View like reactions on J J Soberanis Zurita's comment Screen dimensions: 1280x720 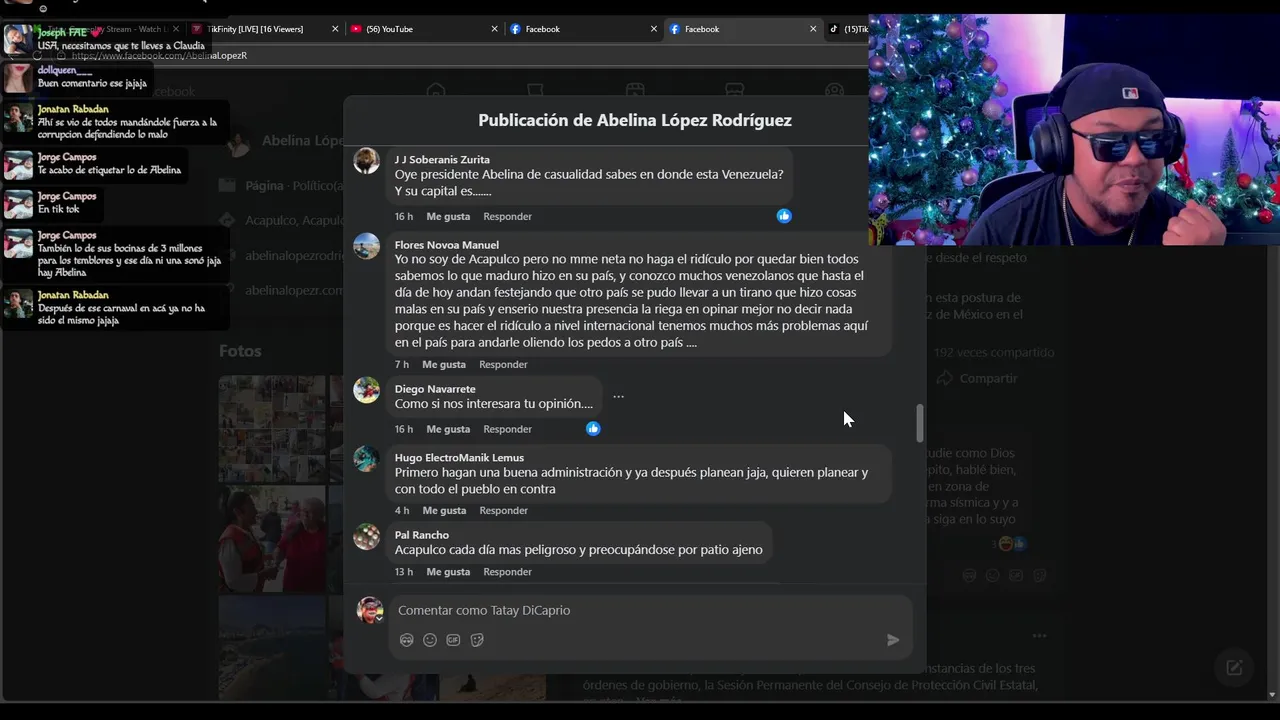pos(784,216)
